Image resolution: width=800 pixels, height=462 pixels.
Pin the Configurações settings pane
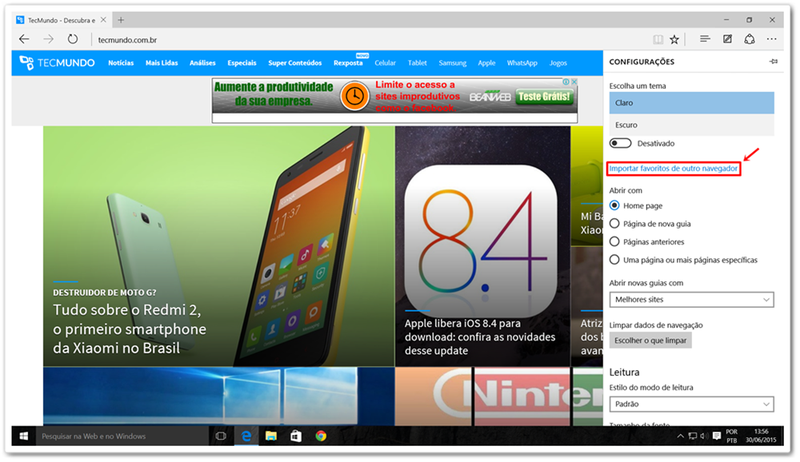coord(773,62)
